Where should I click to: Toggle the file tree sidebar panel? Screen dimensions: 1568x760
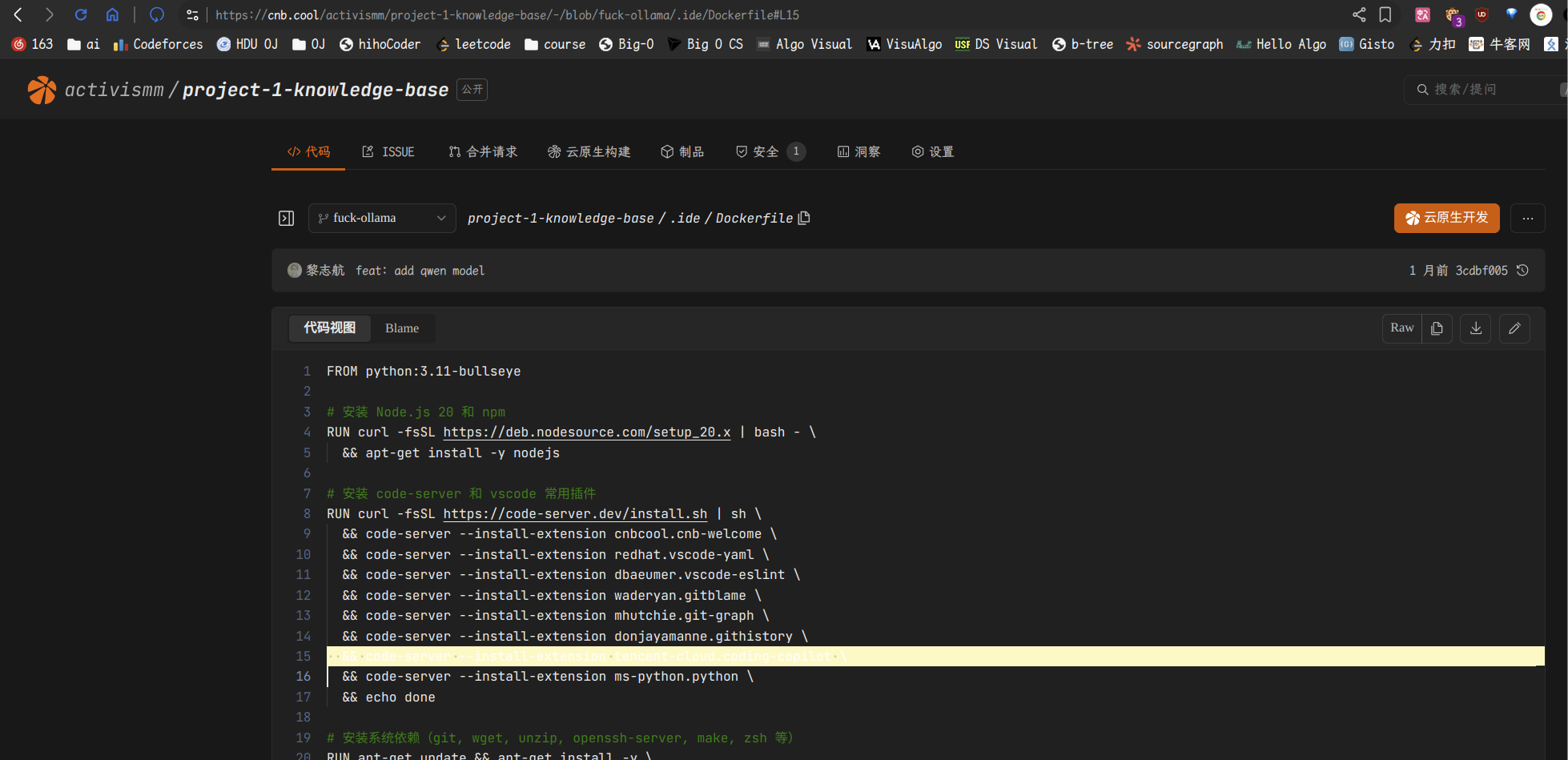pyautogui.click(x=286, y=218)
